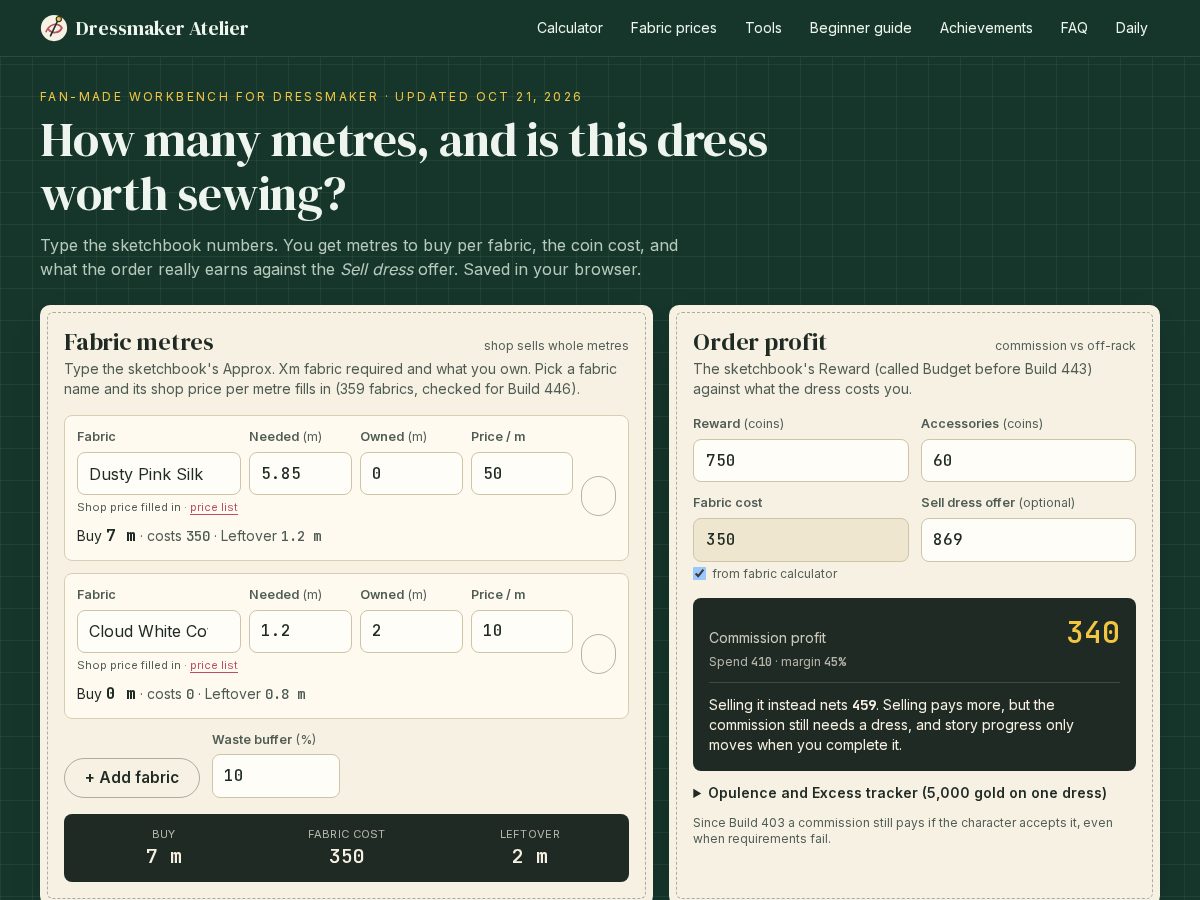Click Owned field for Dusty Pink Silk
Screen dimensions: 1200x900
click(x=411, y=474)
